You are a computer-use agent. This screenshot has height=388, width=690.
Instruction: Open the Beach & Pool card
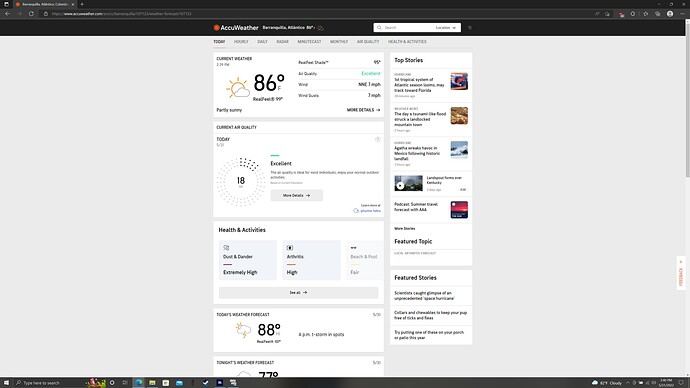pyautogui.click(x=364, y=260)
